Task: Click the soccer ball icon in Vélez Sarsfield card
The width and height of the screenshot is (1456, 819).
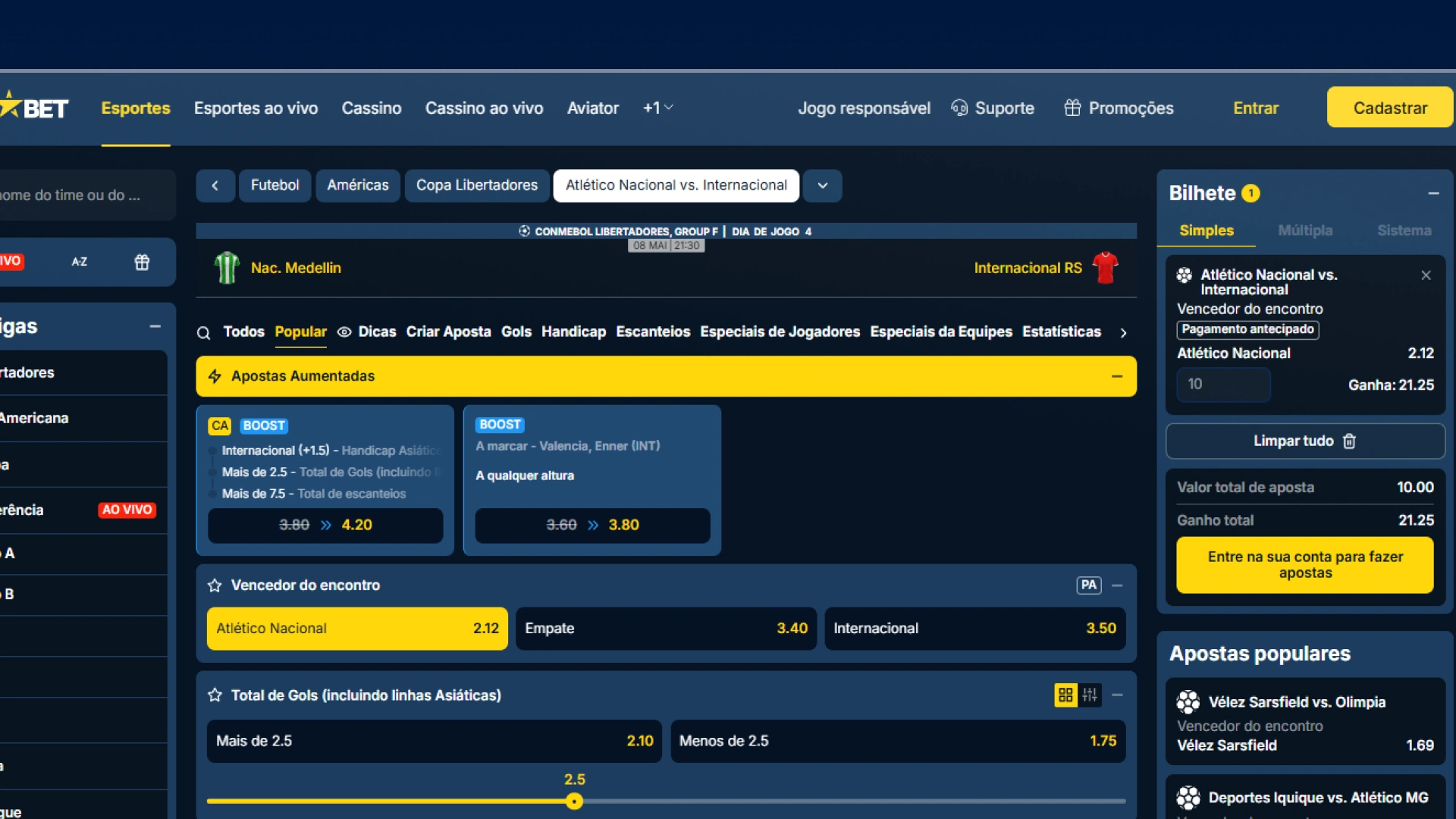Action: tap(1188, 702)
